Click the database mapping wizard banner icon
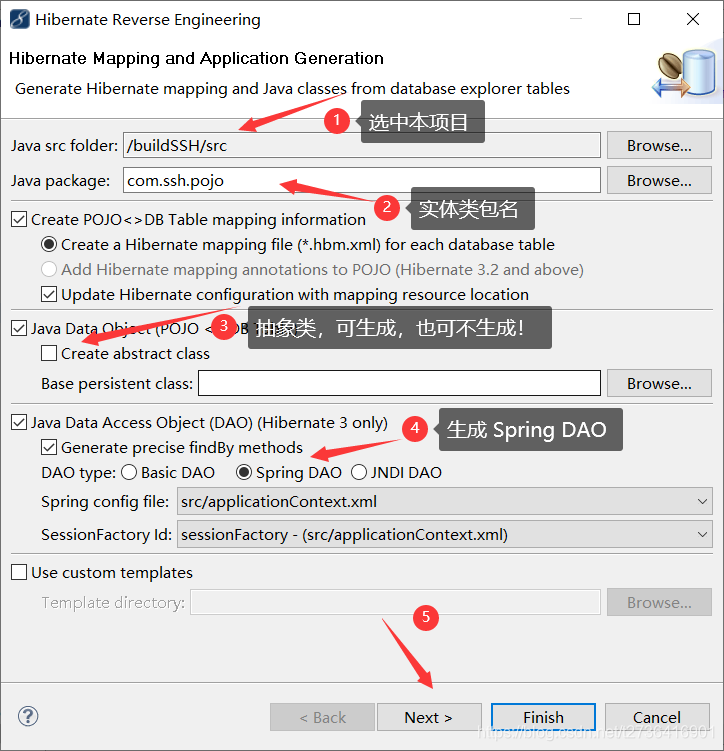 [685, 74]
